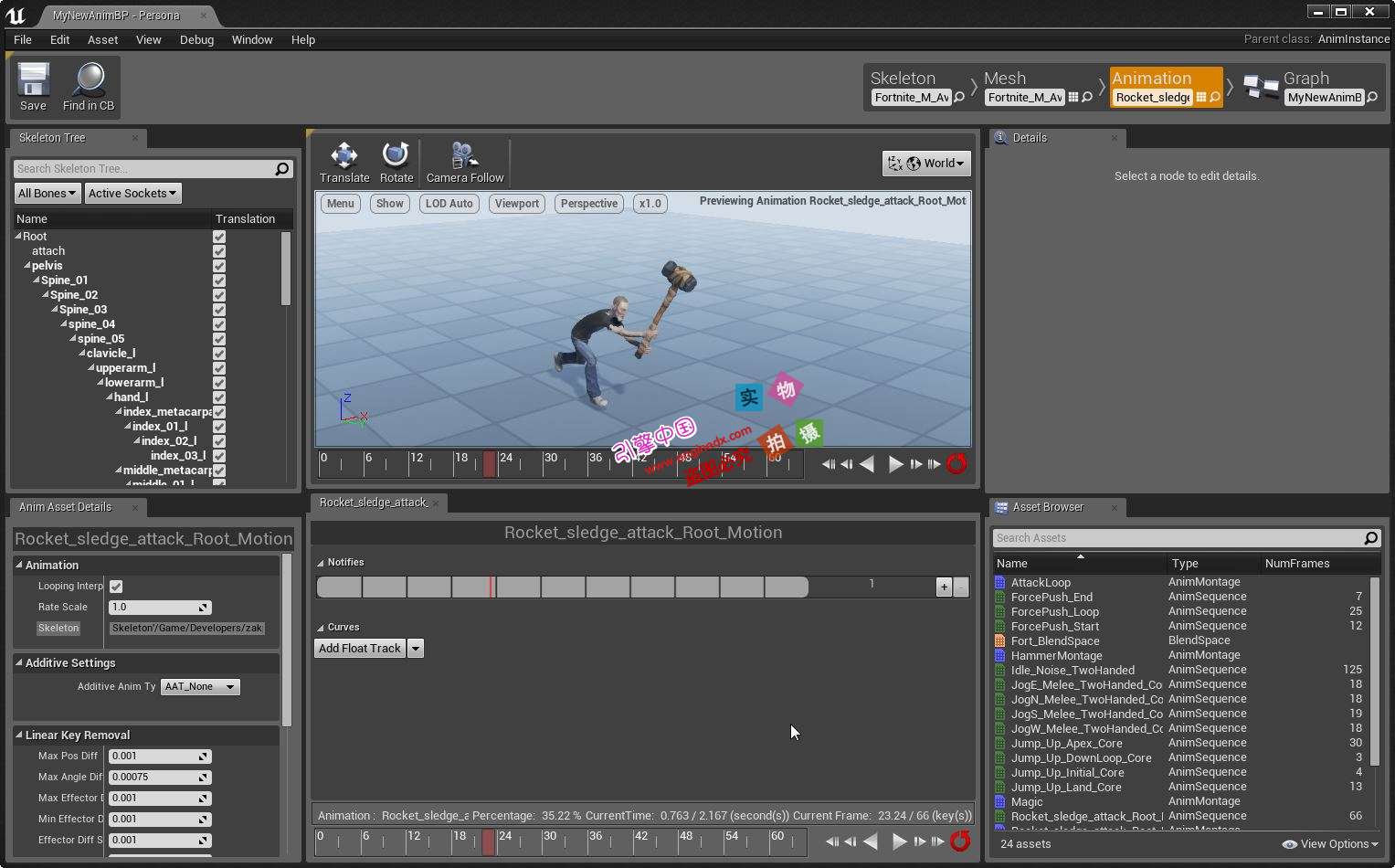Click the viewport Show button

pos(390,204)
